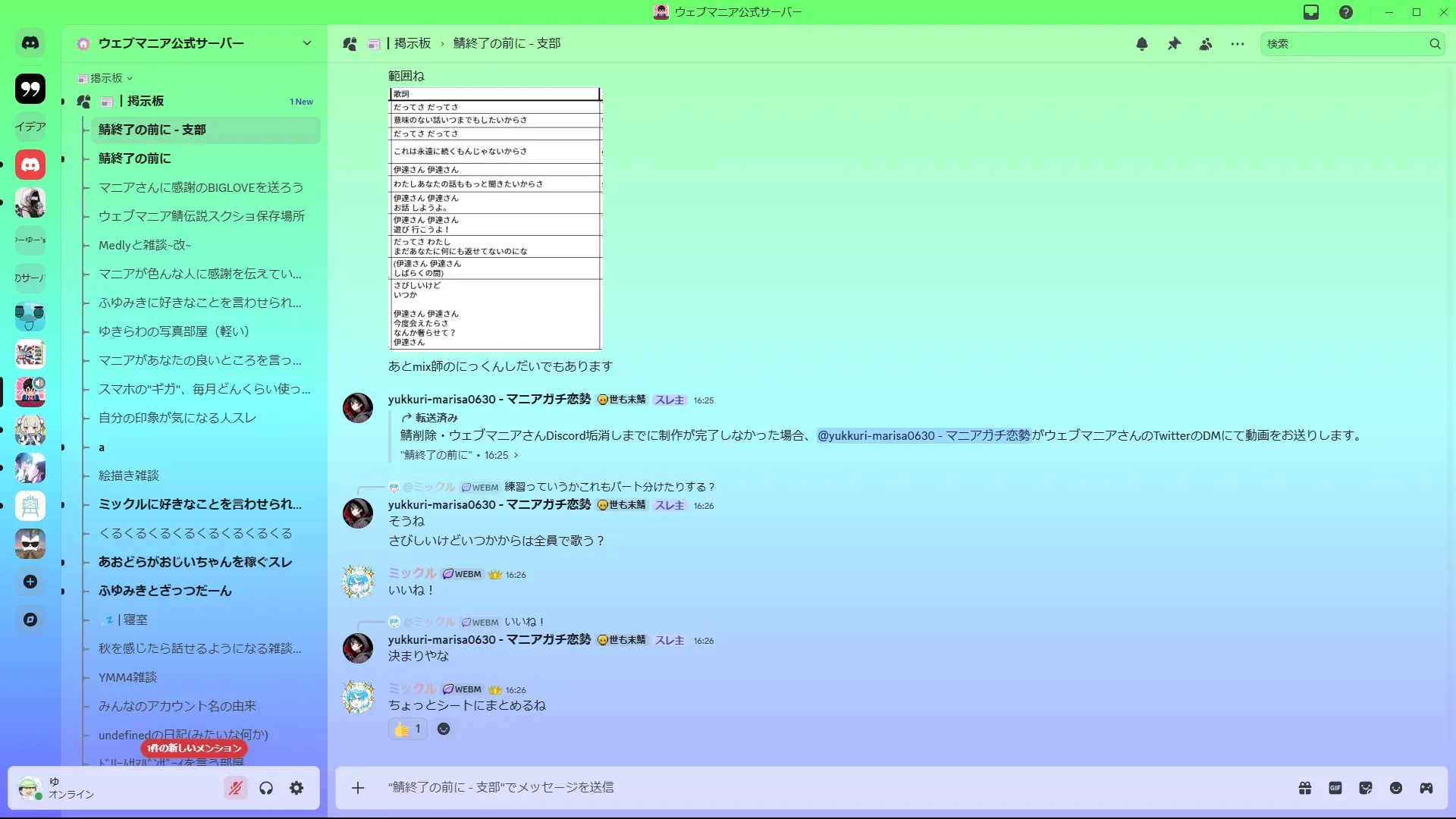1456x819 pixels.
Task: Jump to the new mention notification
Action: click(x=194, y=748)
